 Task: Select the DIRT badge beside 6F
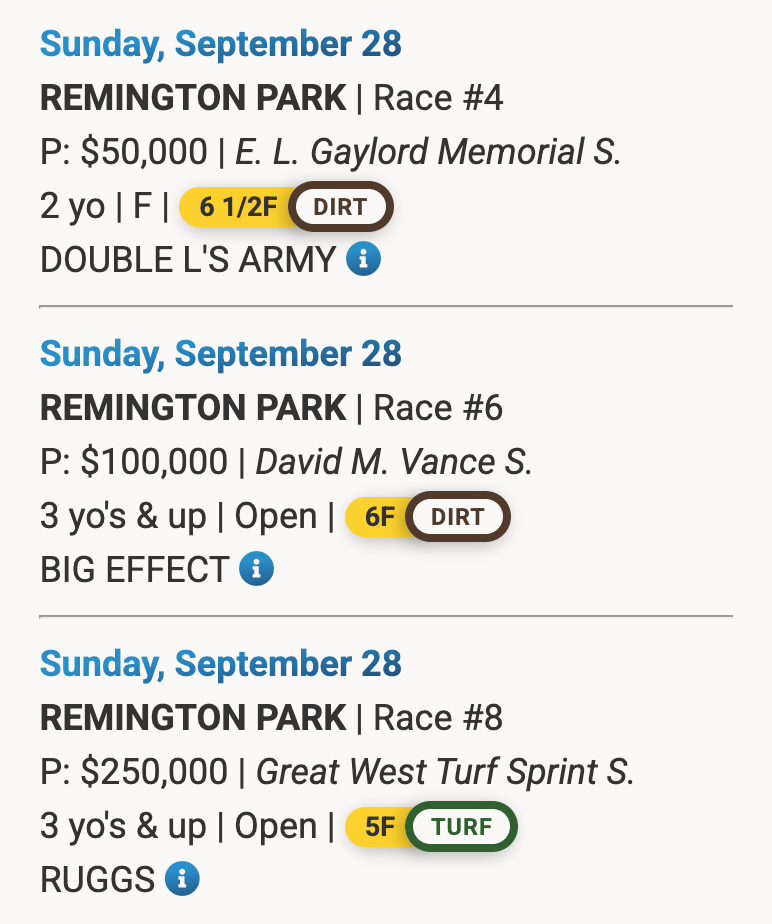point(457,518)
